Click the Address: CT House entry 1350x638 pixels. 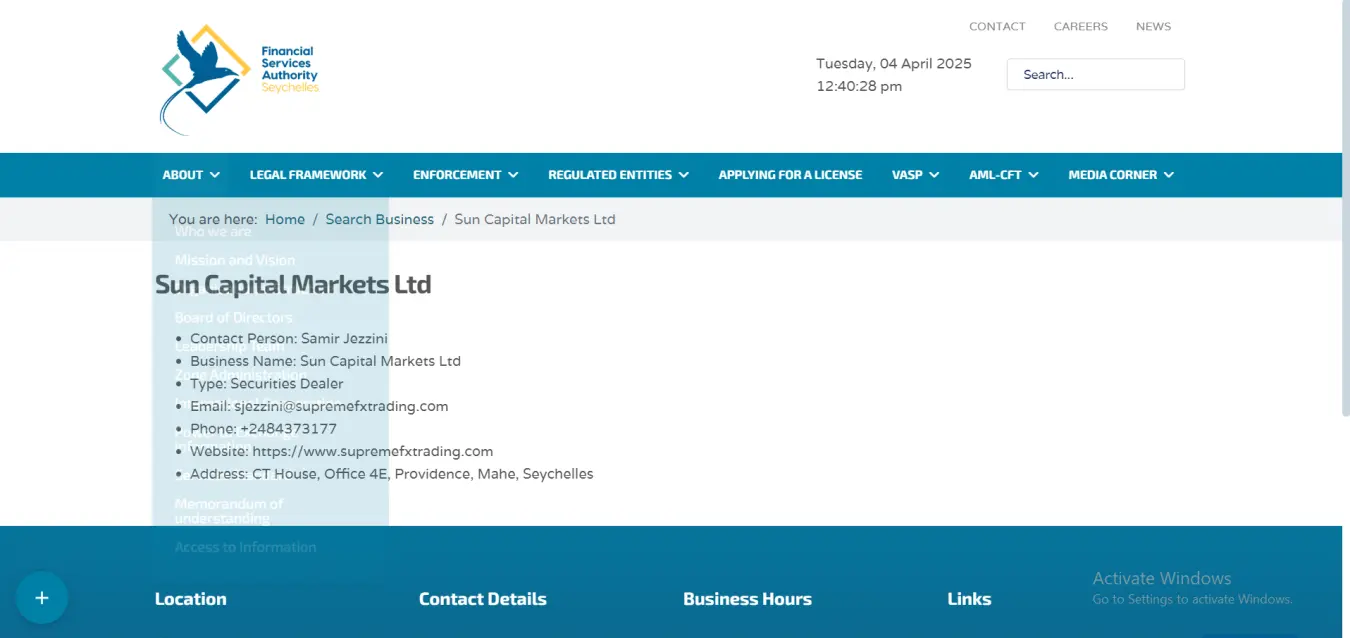click(x=392, y=474)
